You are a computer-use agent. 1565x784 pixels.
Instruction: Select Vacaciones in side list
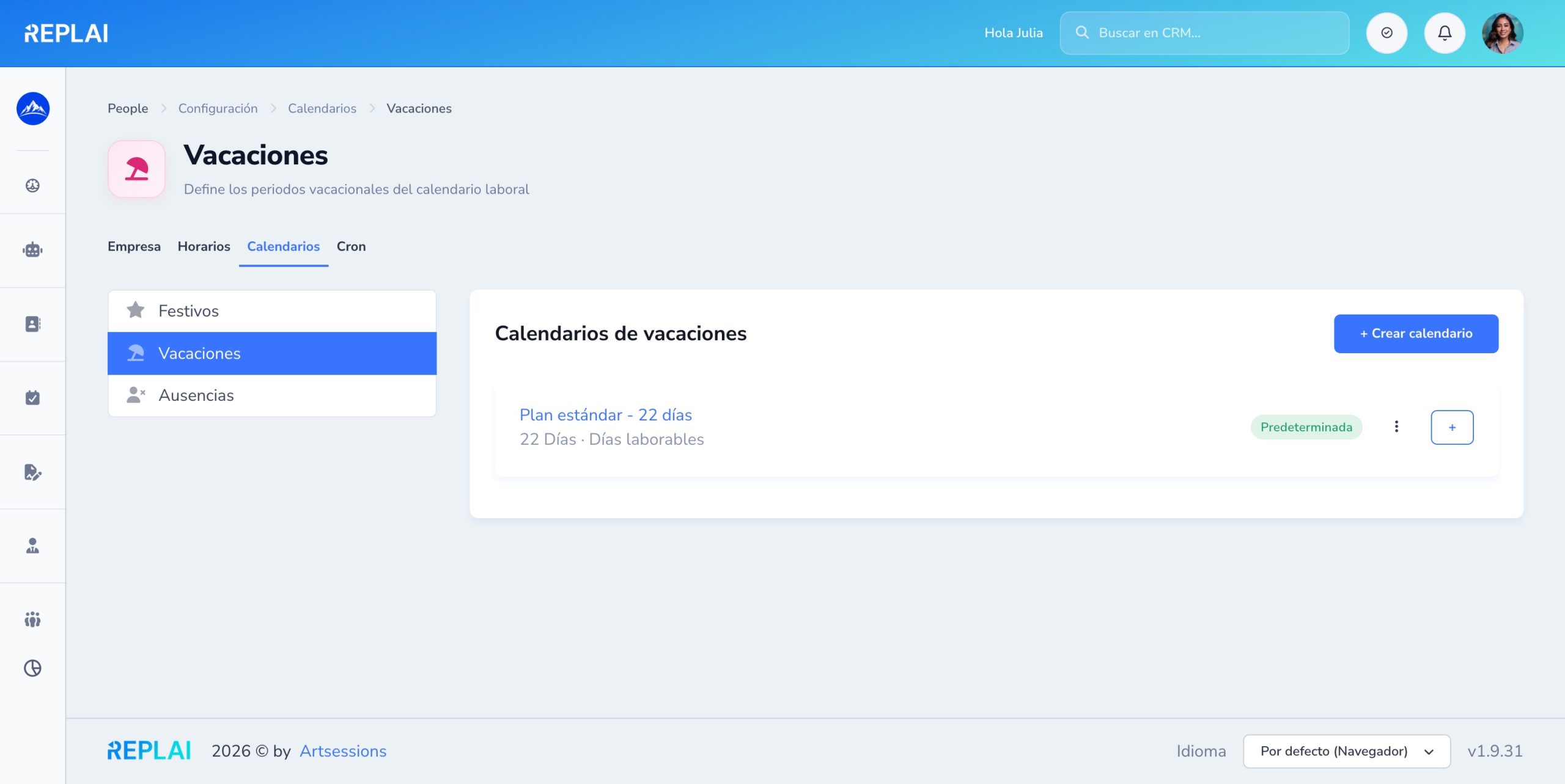click(x=272, y=353)
